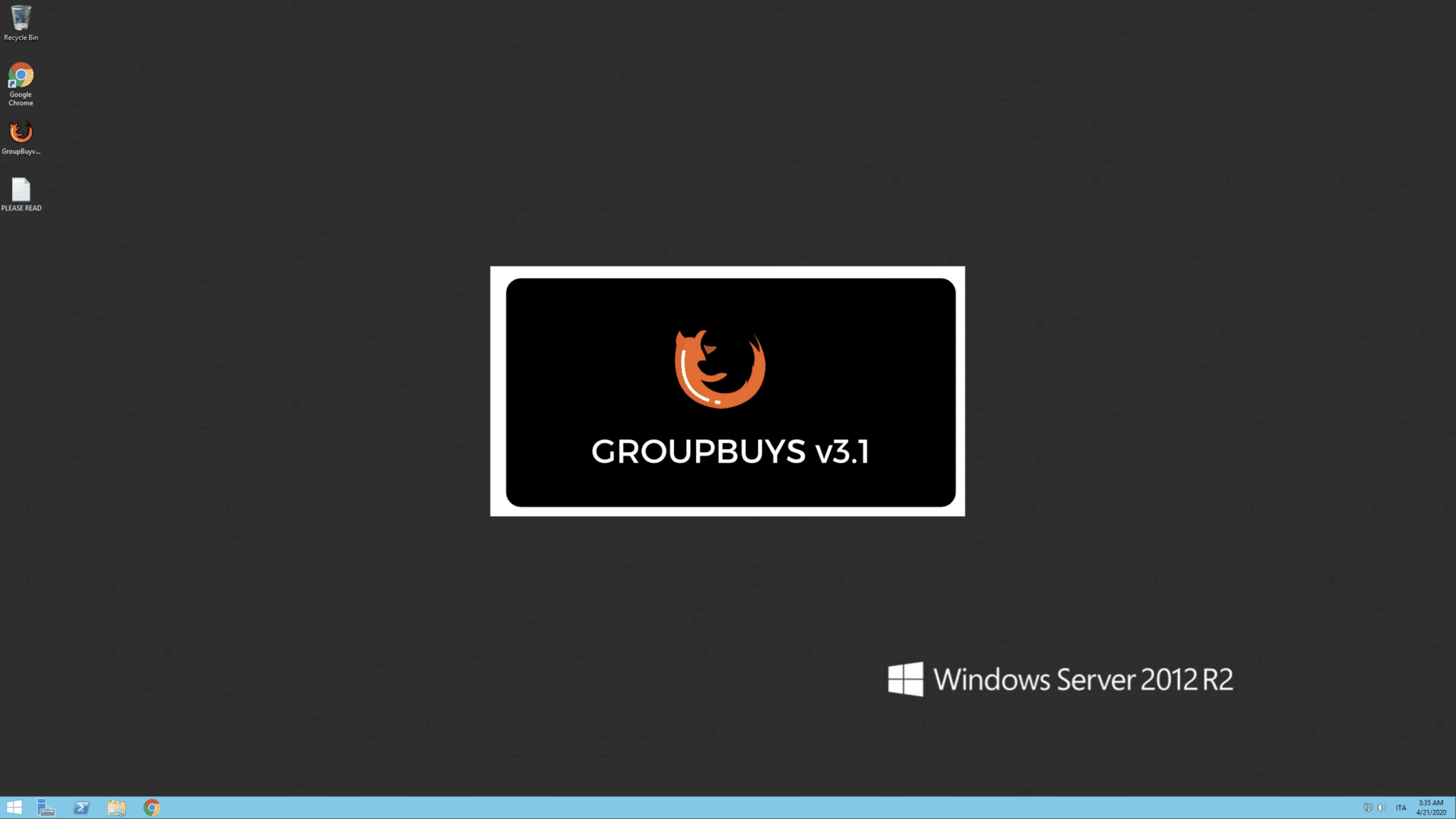Select the PLEASE READ text file

(21, 194)
